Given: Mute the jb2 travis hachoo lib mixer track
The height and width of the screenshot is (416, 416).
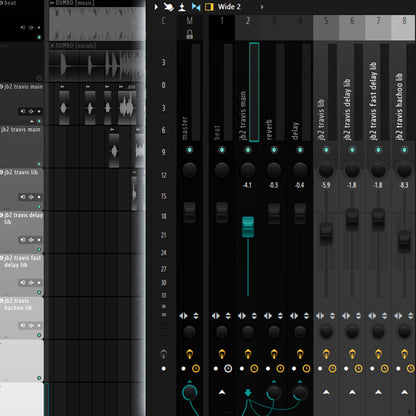Looking at the screenshot, I should 404,150.
